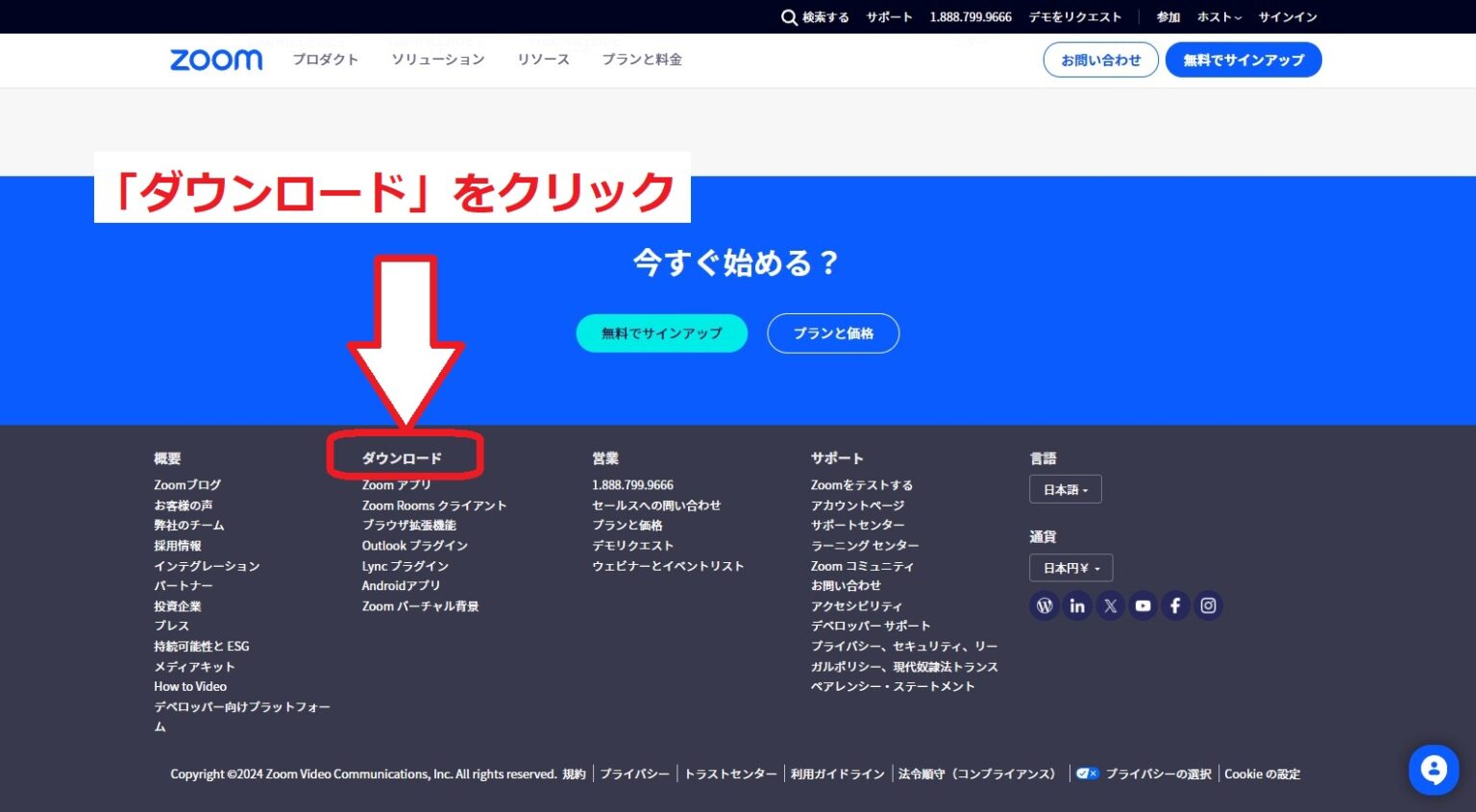Expand the ホスト dropdown in the top bar
1476x812 pixels.
1218,16
